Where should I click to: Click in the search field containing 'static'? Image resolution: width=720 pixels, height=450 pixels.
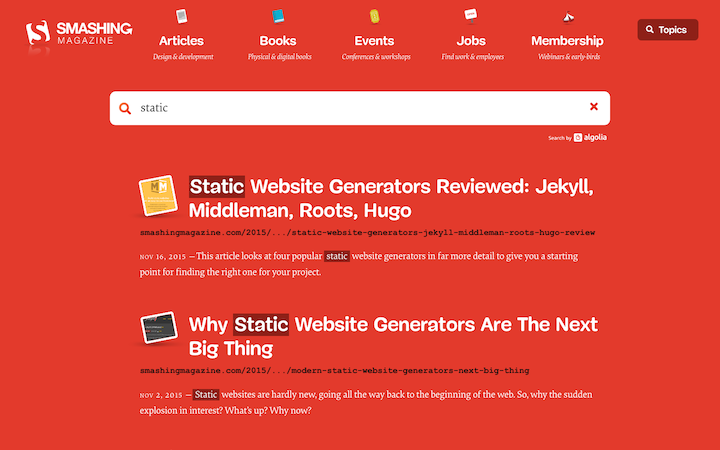point(350,108)
